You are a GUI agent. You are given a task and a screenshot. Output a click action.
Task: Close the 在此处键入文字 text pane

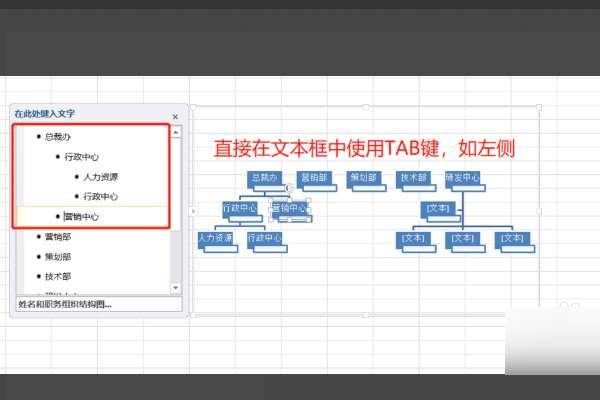pyautogui.click(x=175, y=116)
